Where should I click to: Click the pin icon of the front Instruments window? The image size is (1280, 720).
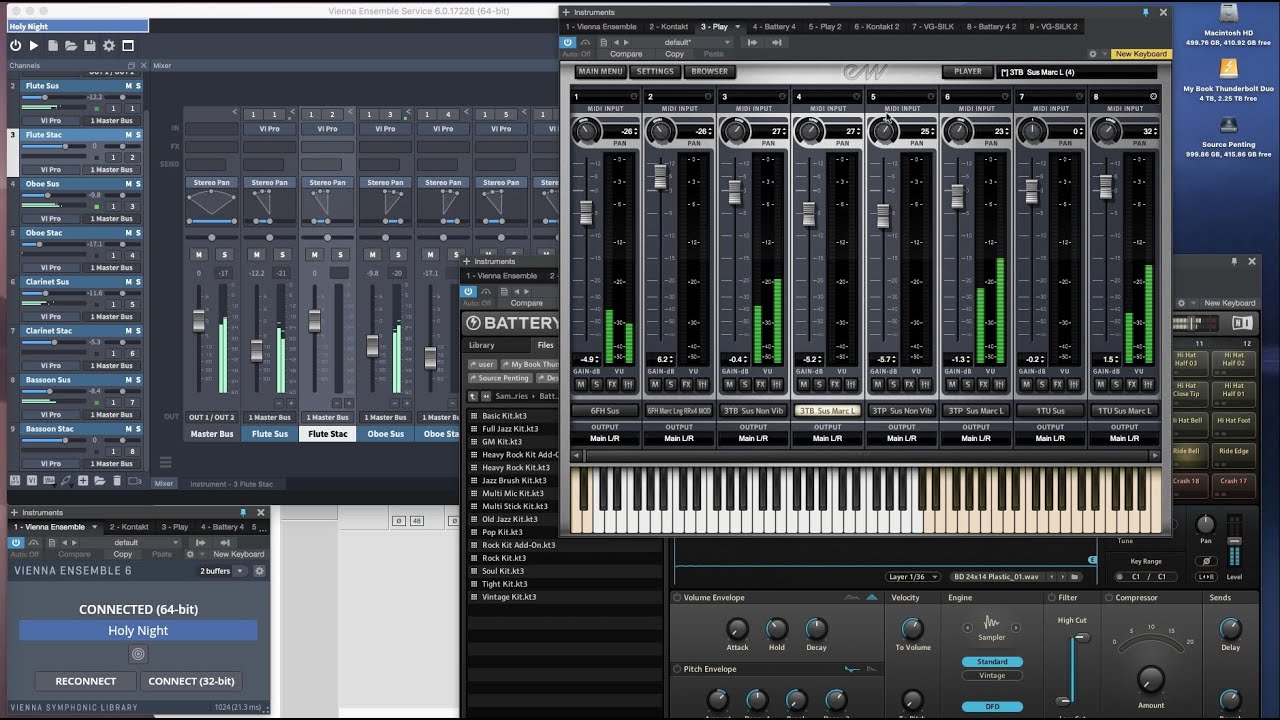1146,12
